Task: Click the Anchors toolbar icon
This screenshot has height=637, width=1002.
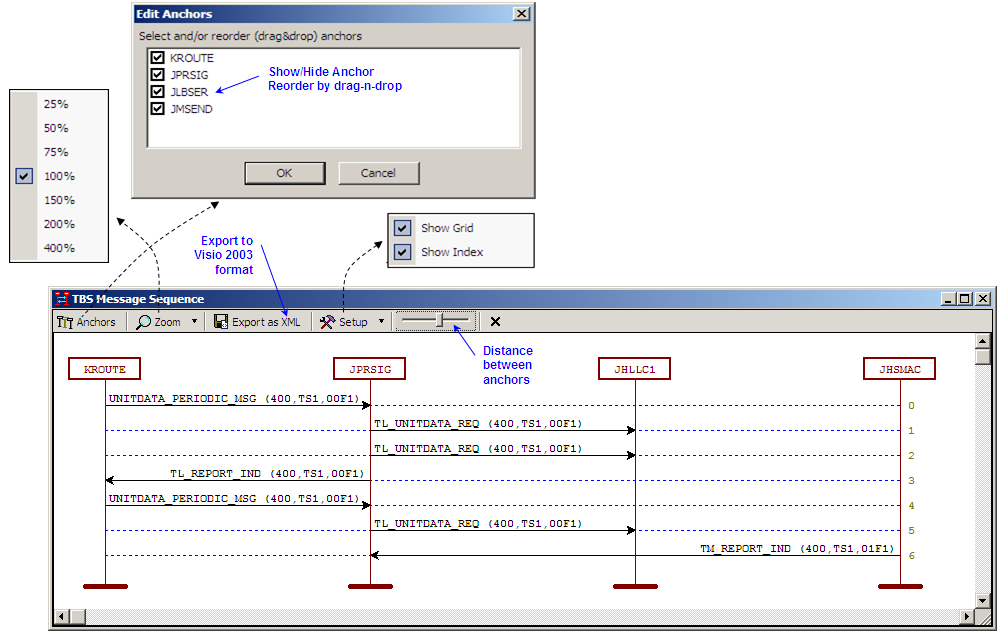Action: click(65, 322)
